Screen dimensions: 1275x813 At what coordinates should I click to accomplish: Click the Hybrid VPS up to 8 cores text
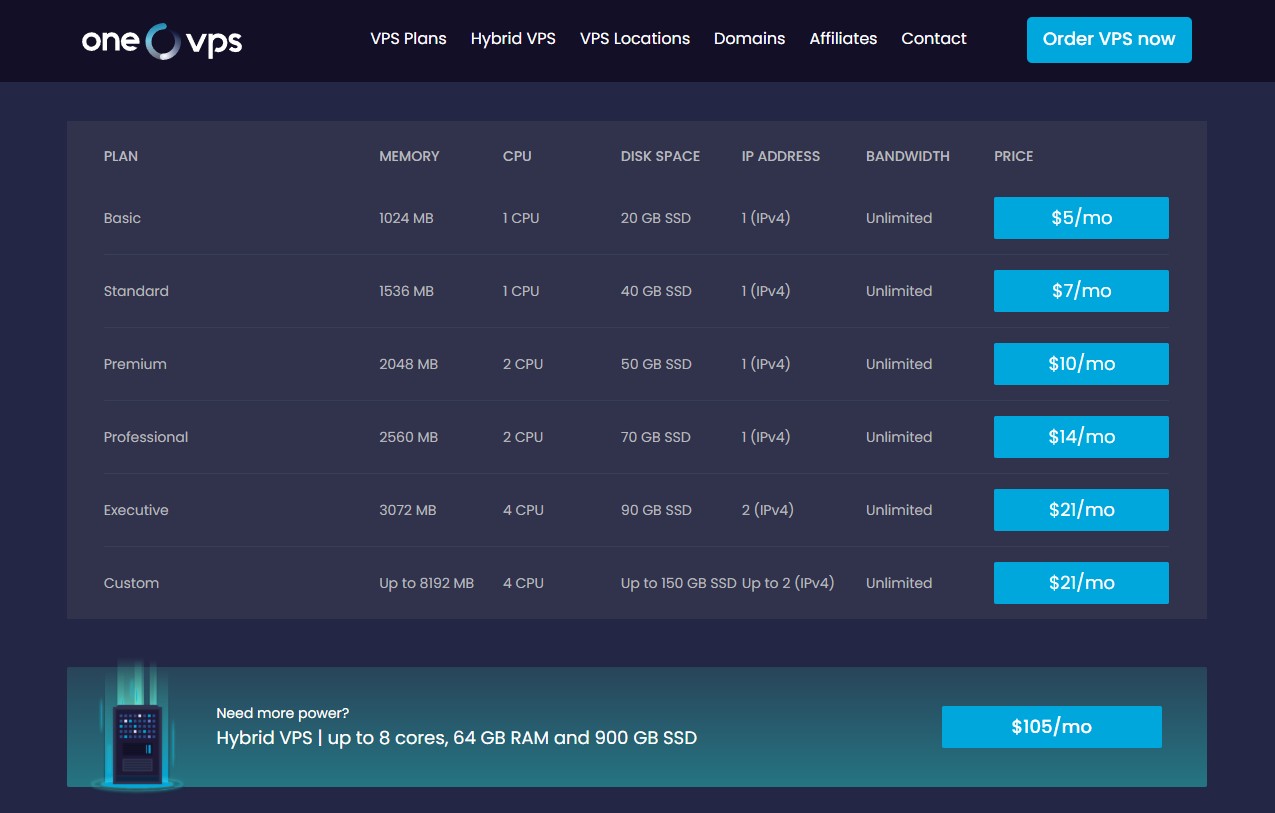[x=457, y=738]
